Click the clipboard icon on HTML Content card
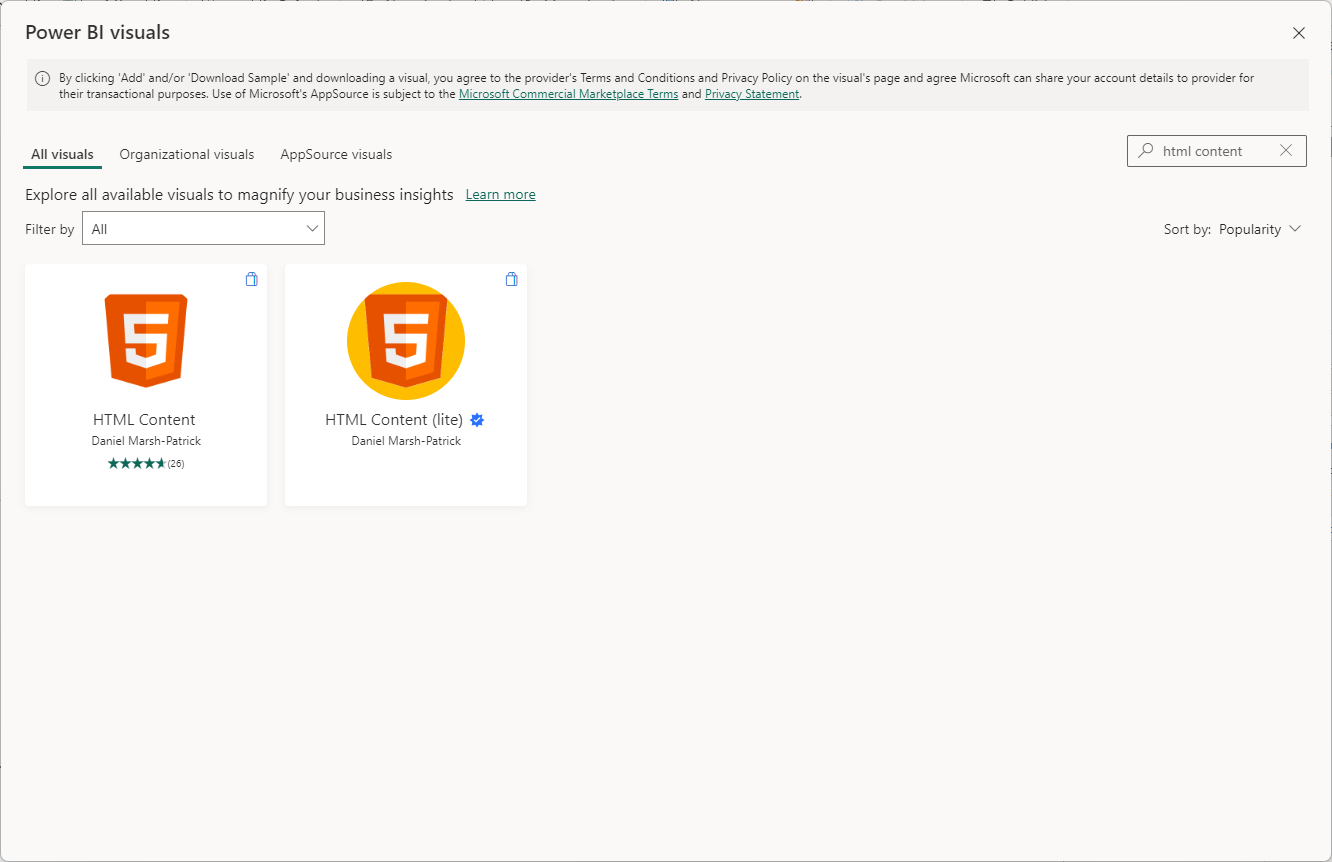Image resolution: width=1332 pixels, height=862 pixels. pos(251,279)
